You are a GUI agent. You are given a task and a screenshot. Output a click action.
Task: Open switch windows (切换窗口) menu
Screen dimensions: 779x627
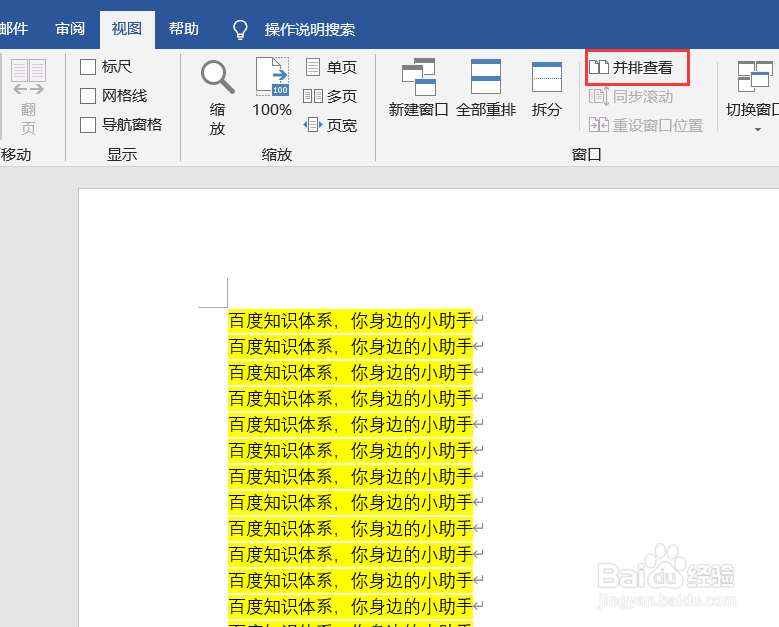pos(753,96)
